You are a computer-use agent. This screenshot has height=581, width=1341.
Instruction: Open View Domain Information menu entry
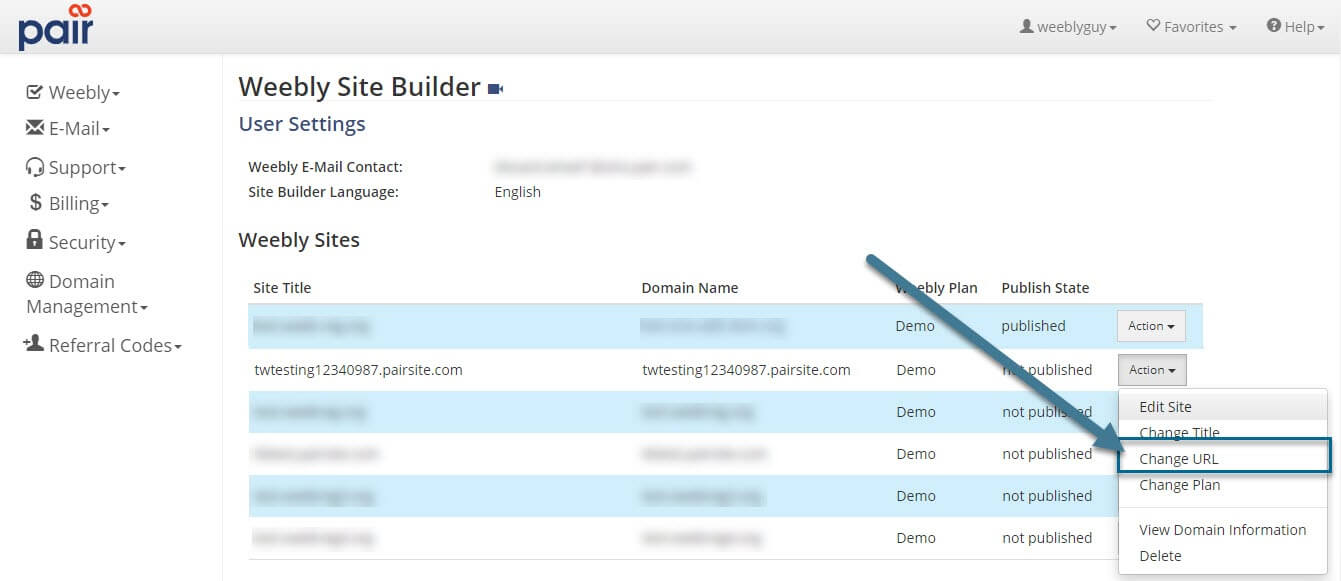(1223, 530)
